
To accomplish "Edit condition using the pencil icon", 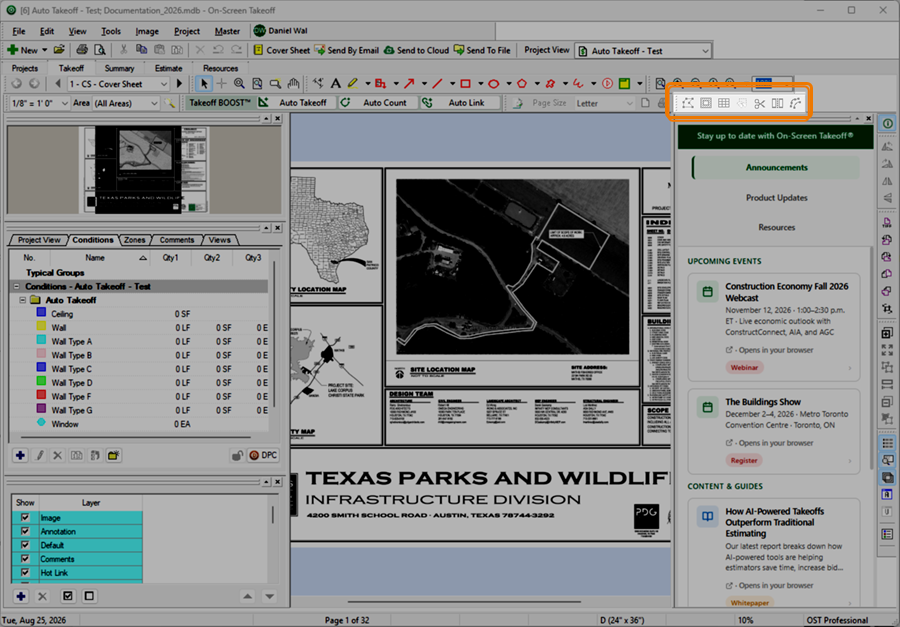I will coord(40,455).
